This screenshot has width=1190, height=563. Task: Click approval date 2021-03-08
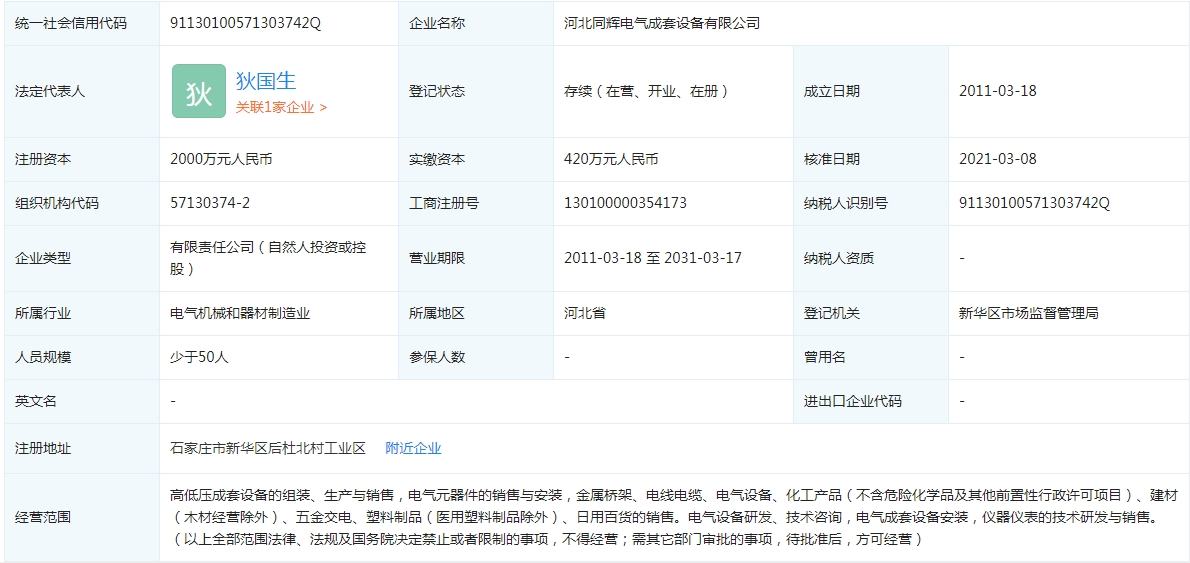[x=997, y=159]
